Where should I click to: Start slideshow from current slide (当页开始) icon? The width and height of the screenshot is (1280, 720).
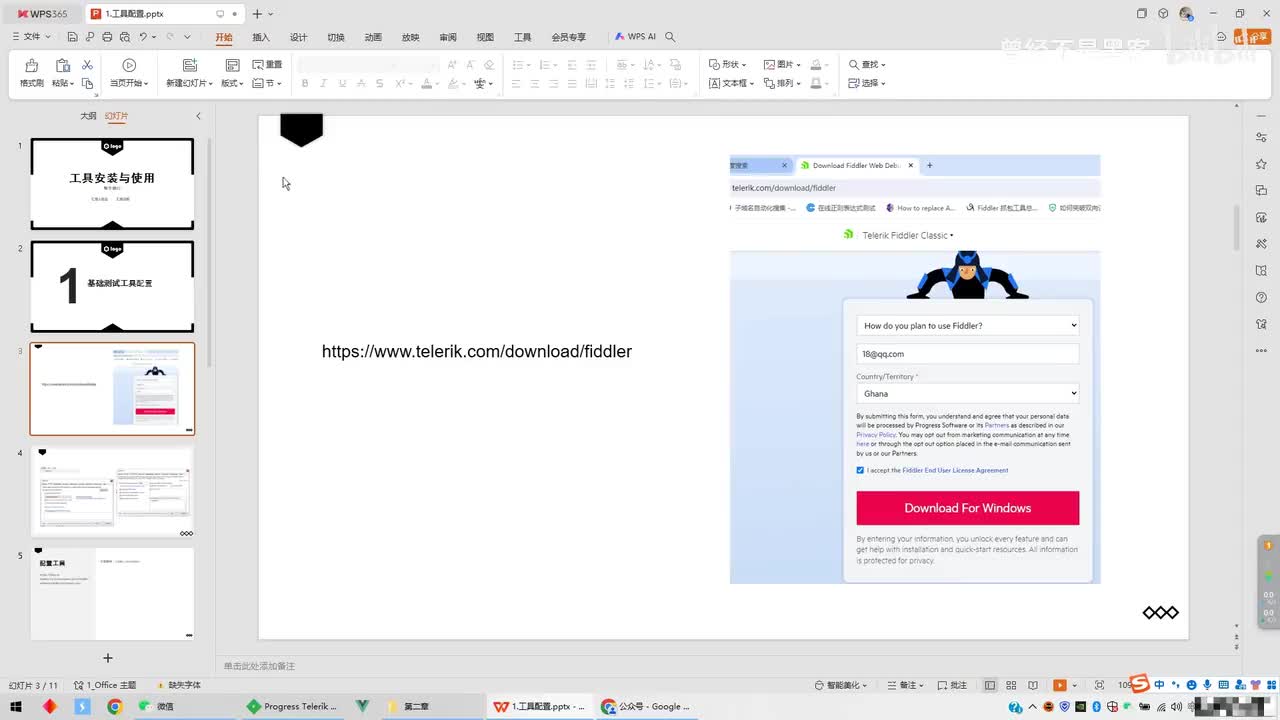click(129, 65)
